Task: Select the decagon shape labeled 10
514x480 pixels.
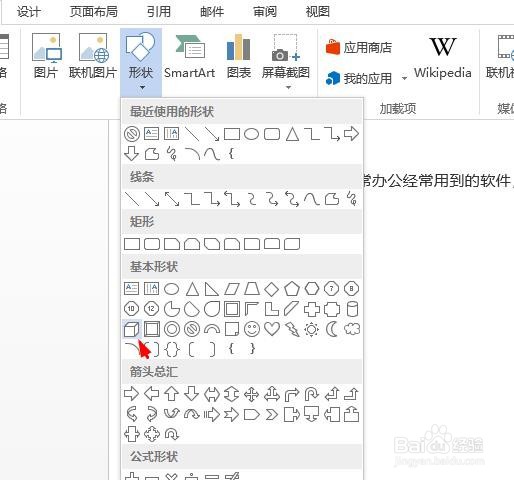Action: pyautogui.click(x=131, y=309)
